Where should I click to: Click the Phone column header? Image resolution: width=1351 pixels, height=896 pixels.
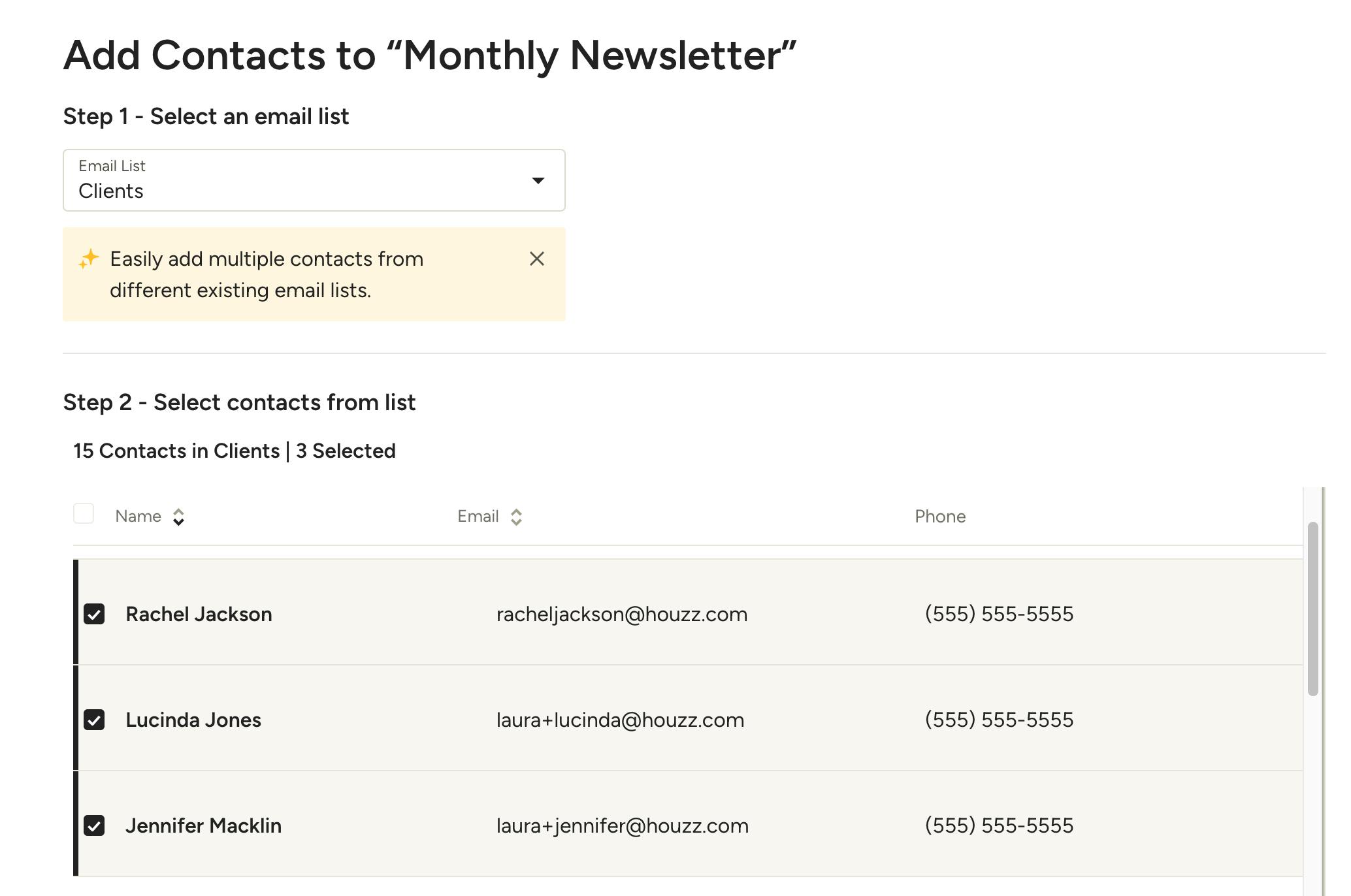pos(940,517)
